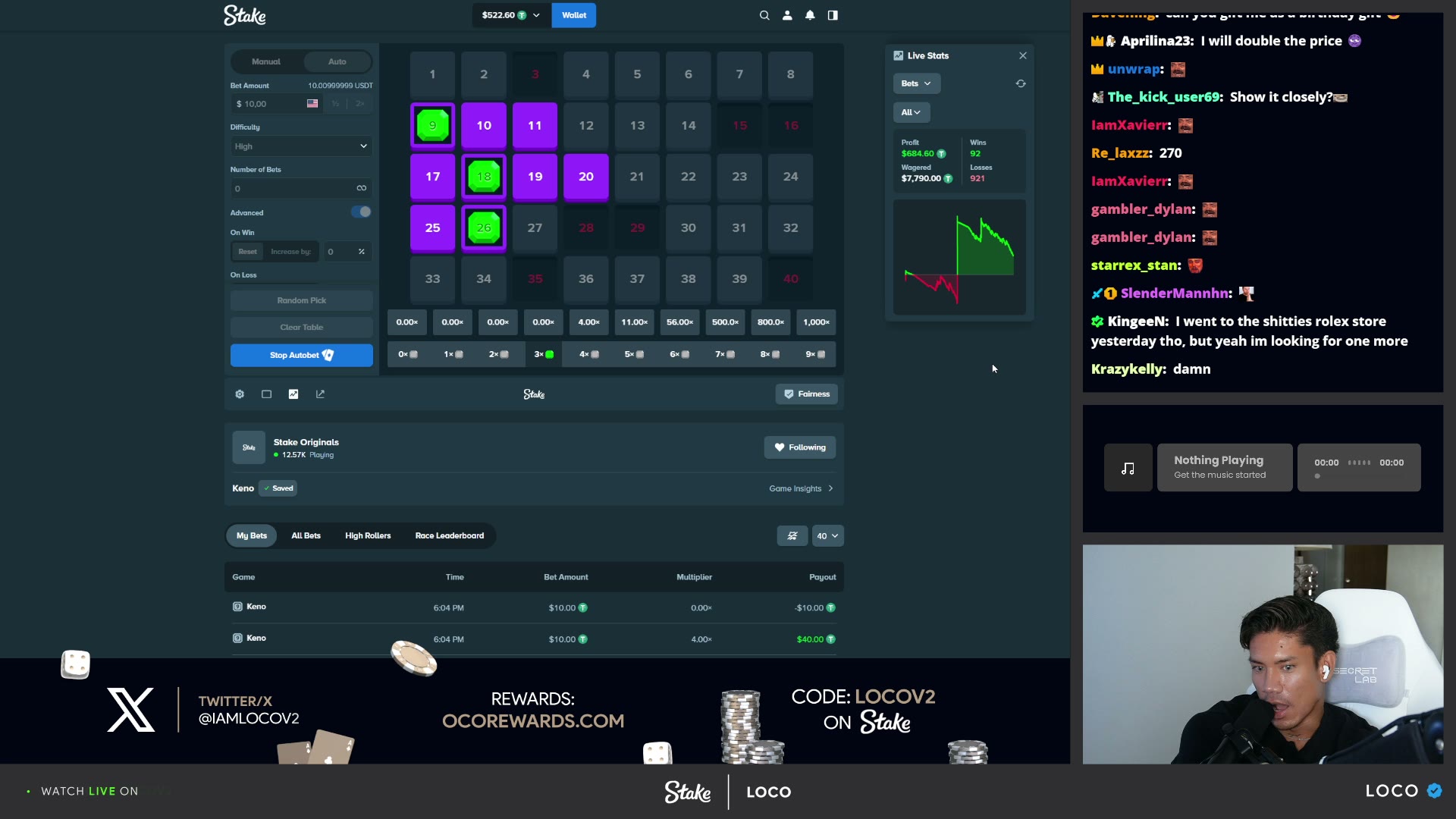The width and height of the screenshot is (1456, 819).
Task: Select the On Win Reset option
Action: 248,252
